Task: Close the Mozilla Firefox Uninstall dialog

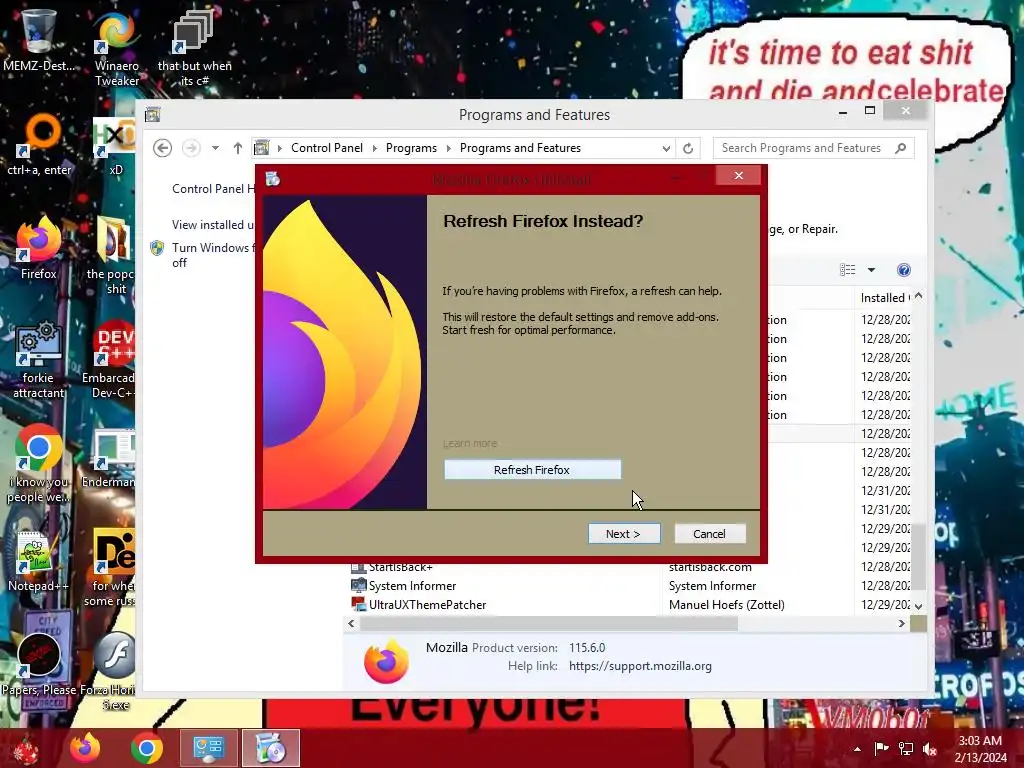Action: (x=739, y=175)
